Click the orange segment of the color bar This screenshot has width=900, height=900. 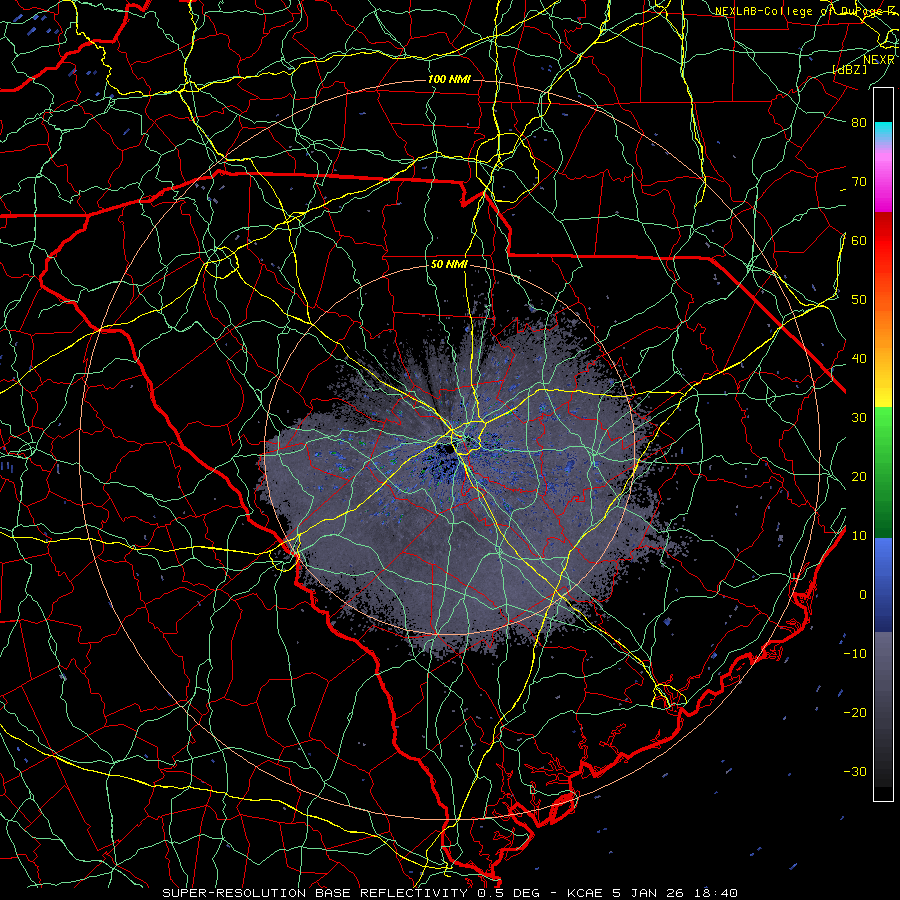(883, 327)
